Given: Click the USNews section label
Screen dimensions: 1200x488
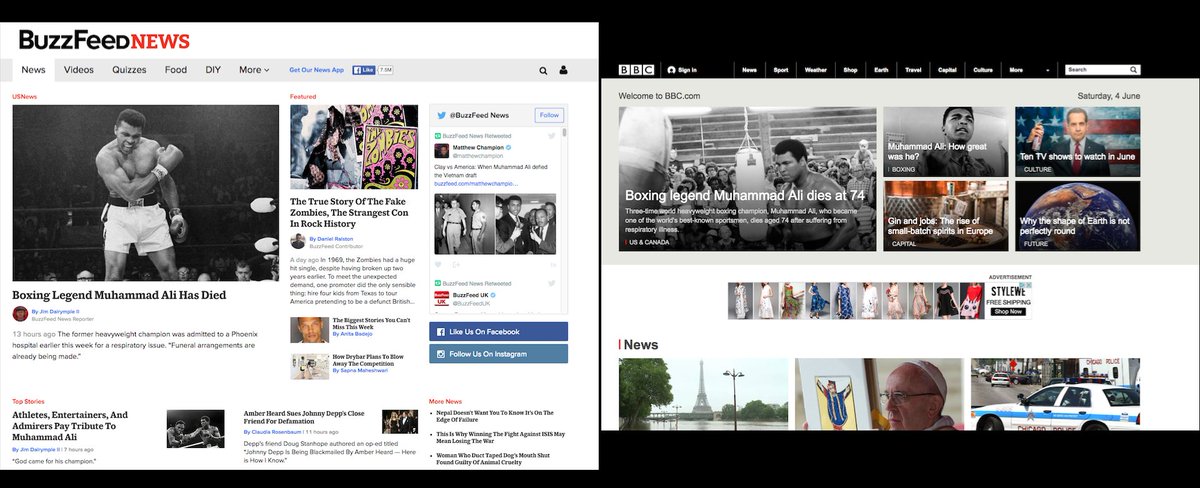Looking at the screenshot, I should coord(24,97).
